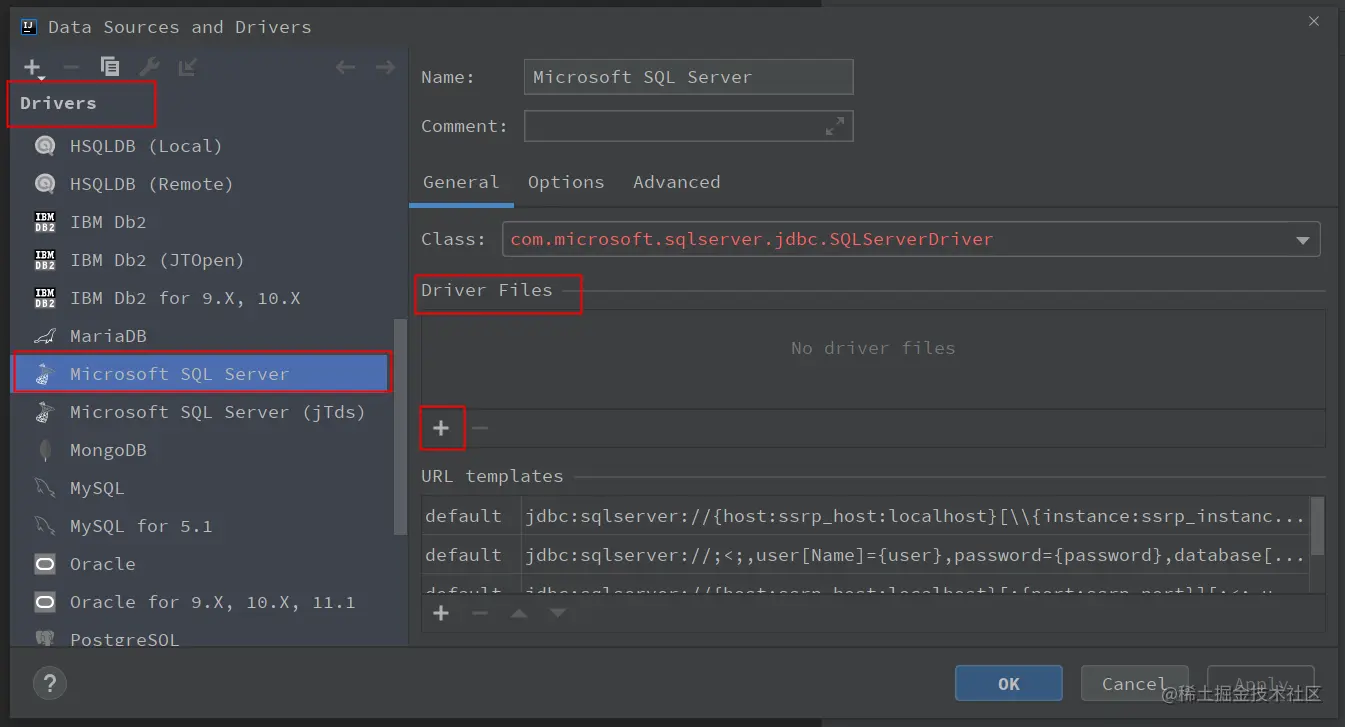The height and width of the screenshot is (727, 1345).
Task: Open the help question mark
Action: coord(49,684)
